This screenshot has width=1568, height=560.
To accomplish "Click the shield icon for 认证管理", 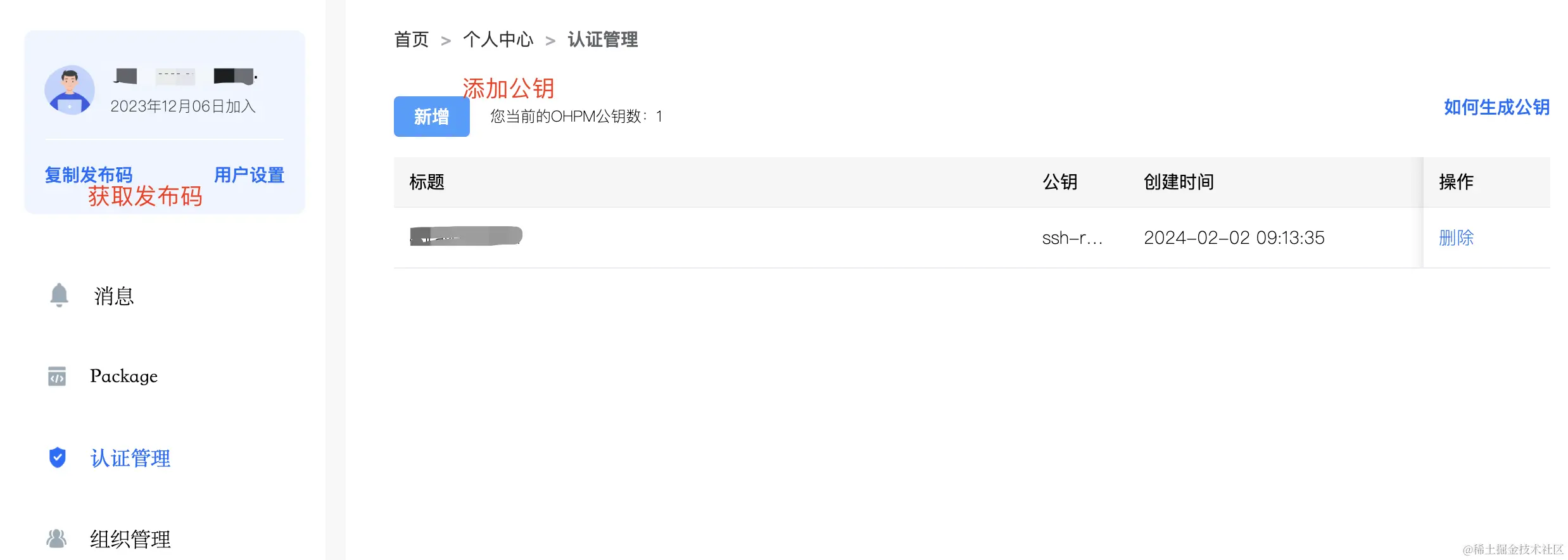I will coord(58,457).
